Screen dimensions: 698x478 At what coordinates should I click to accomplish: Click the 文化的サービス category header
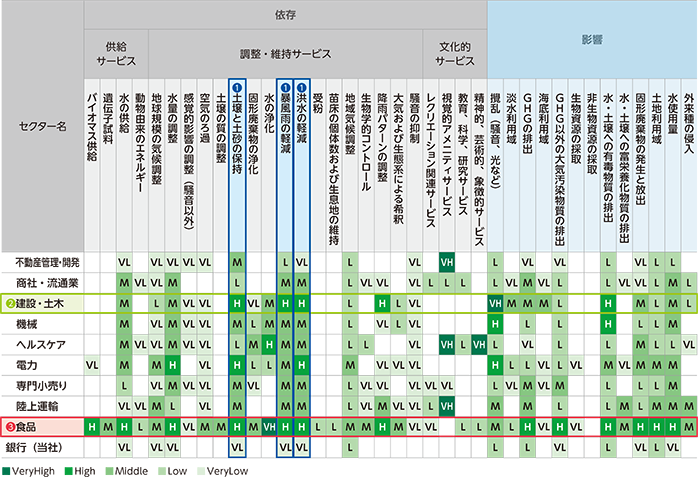point(448,53)
